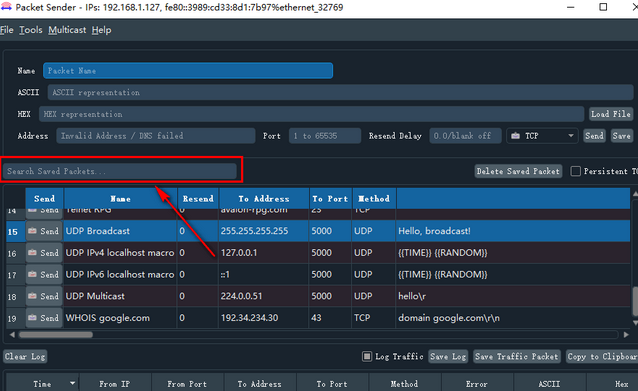Image resolution: width=638 pixels, height=391 pixels.
Task: Send the UDP IPv4 localhost macro packet
Action: (x=44, y=253)
